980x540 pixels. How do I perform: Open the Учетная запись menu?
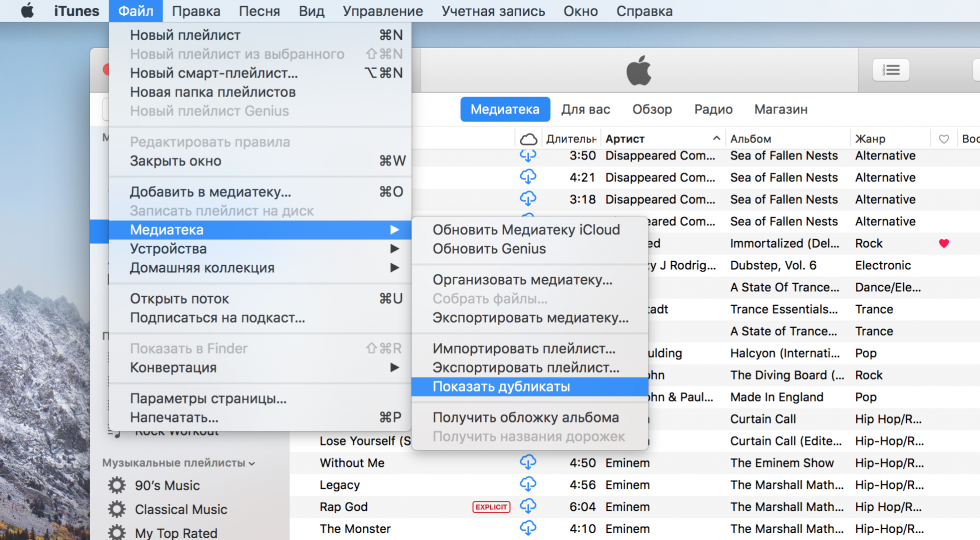pos(493,11)
